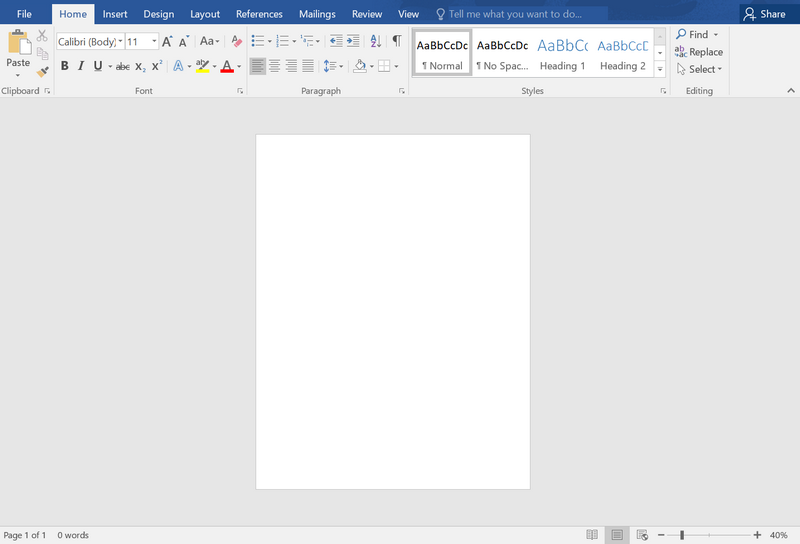Open the Find dropdown arrow
Viewport: 800px width, 544px height.
(716, 34)
